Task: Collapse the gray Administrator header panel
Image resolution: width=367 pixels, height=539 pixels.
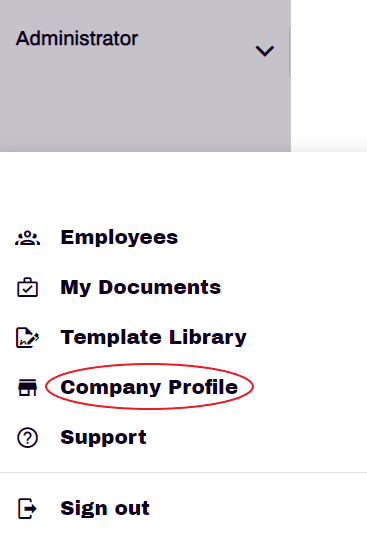Action: 145,76
